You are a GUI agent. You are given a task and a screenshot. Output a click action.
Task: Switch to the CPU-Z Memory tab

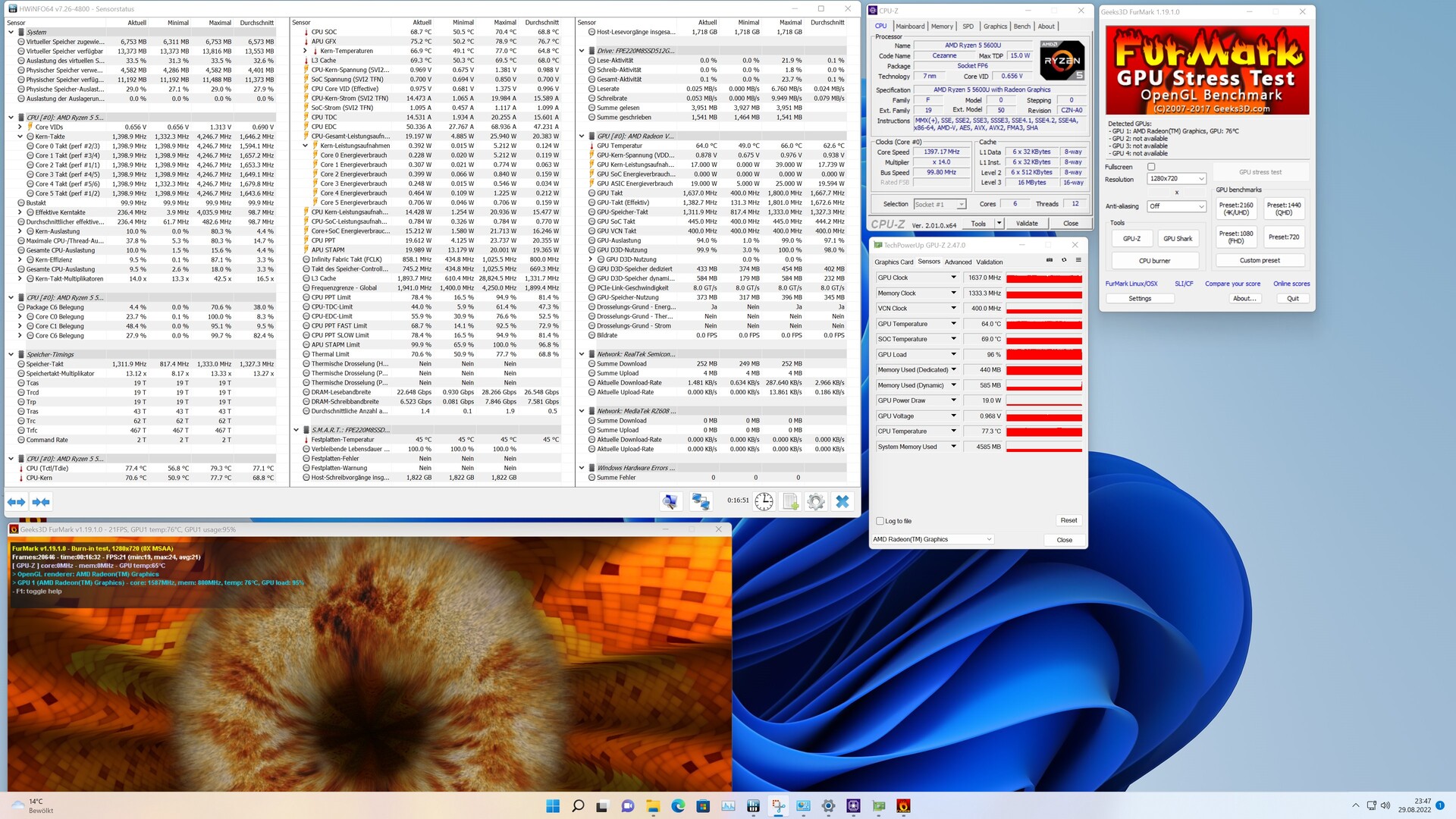tap(942, 27)
